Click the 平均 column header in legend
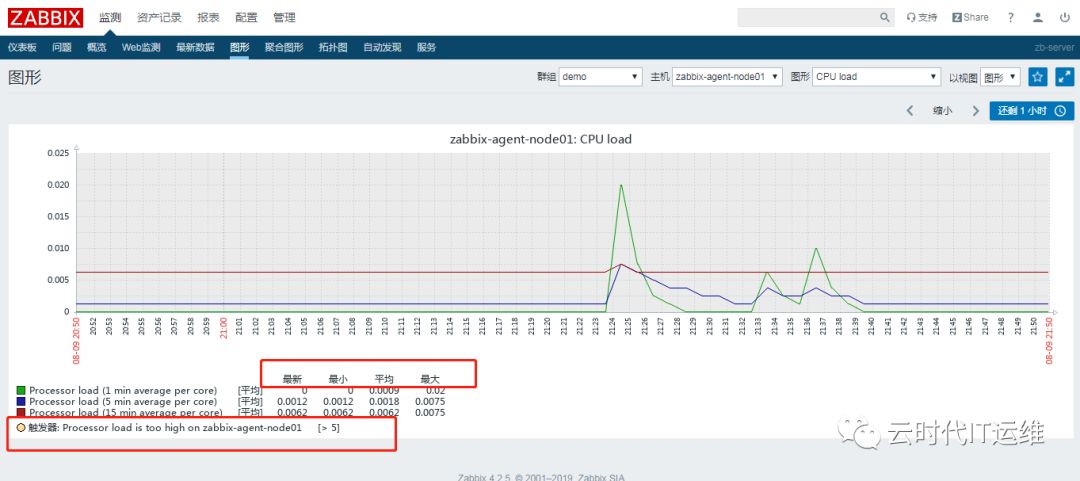The width and height of the screenshot is (1080, 481). coord(384,379)
